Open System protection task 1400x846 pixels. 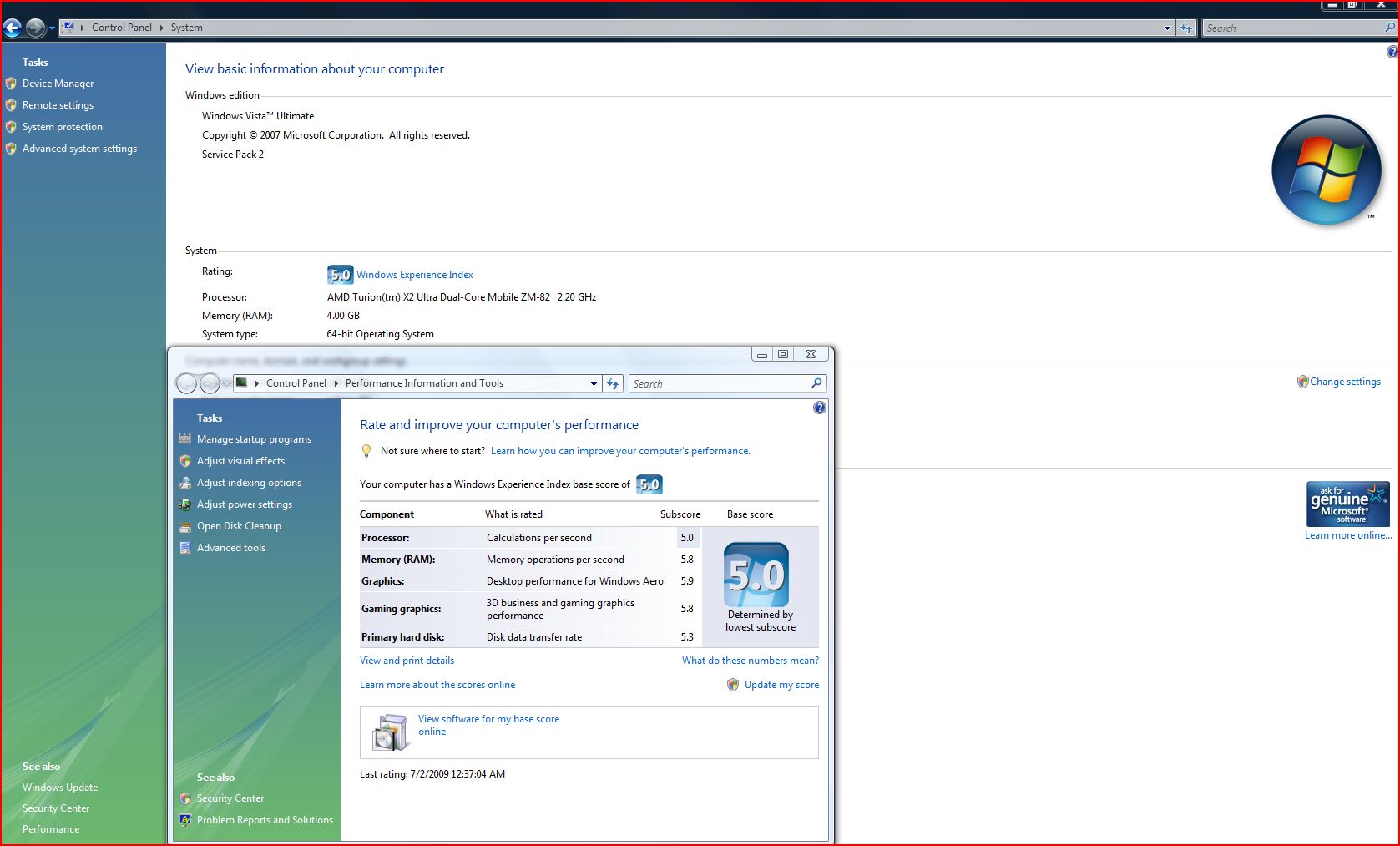click(63, 127)
